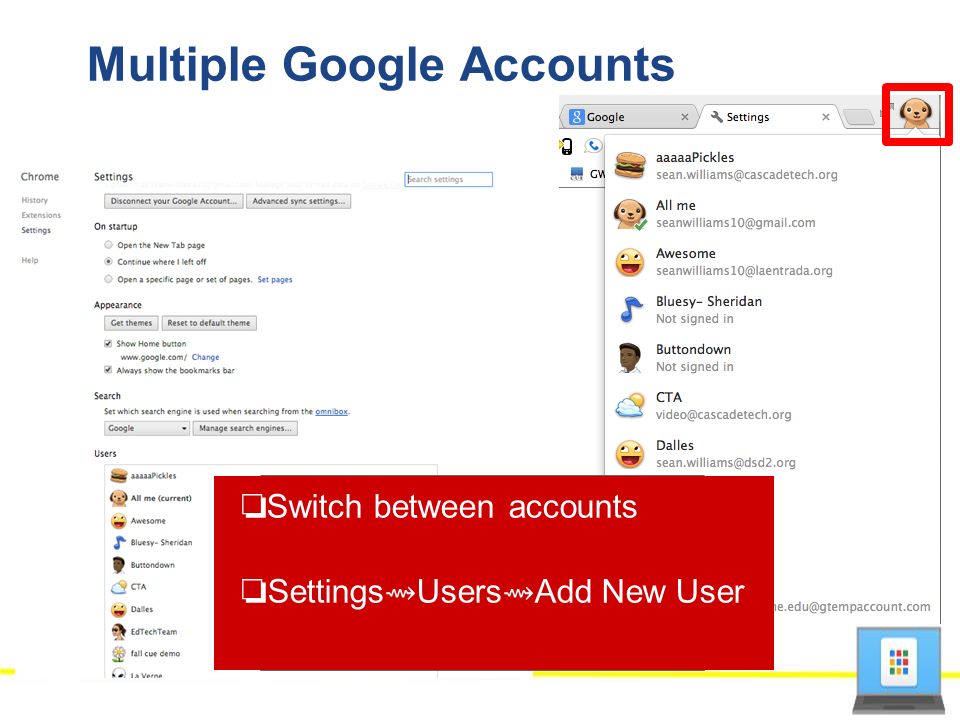Switch to the Google browser tab

pyautogui.click(x=629, y=116)
